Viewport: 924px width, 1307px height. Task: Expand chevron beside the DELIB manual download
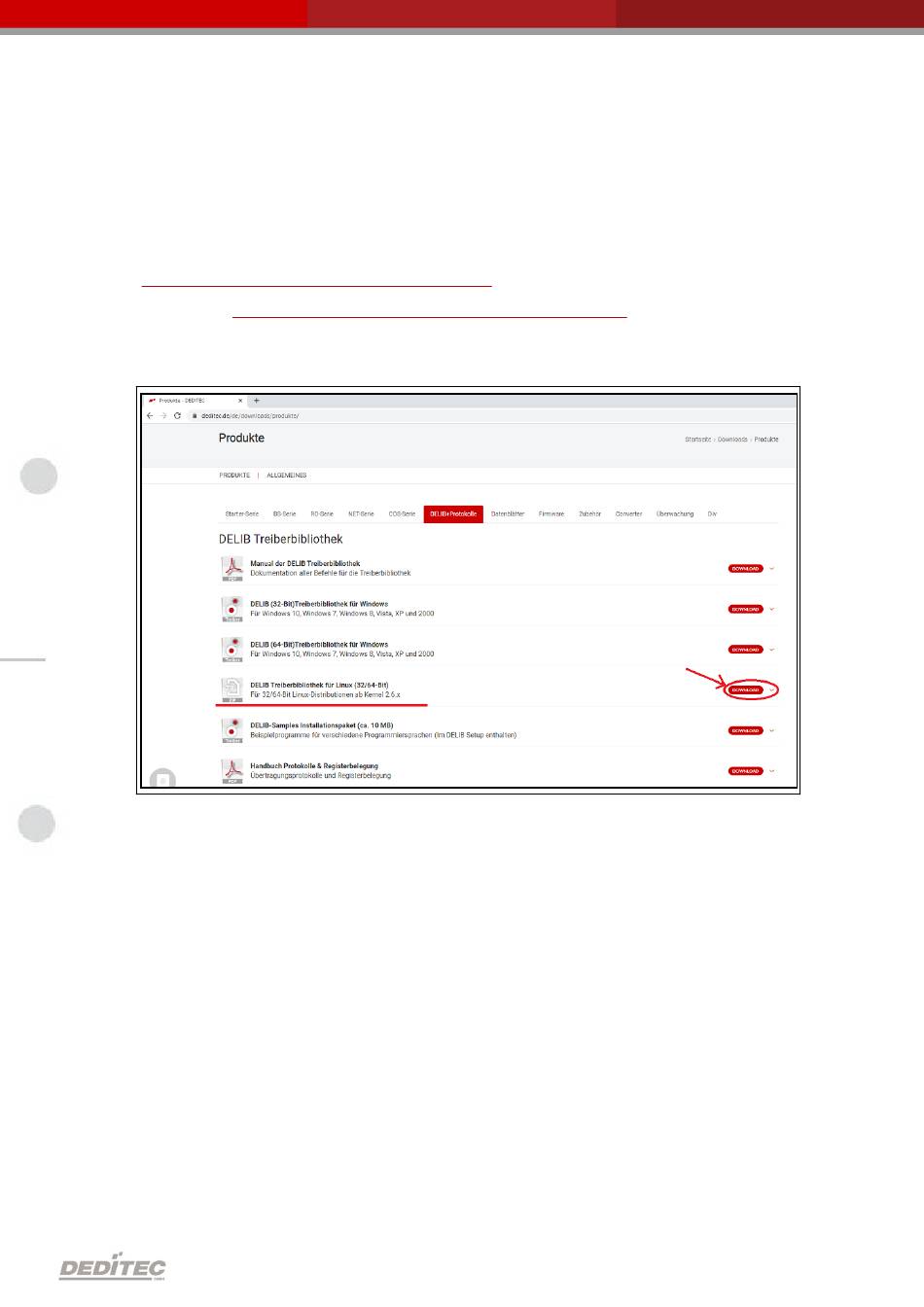click(x=772, y=569)
